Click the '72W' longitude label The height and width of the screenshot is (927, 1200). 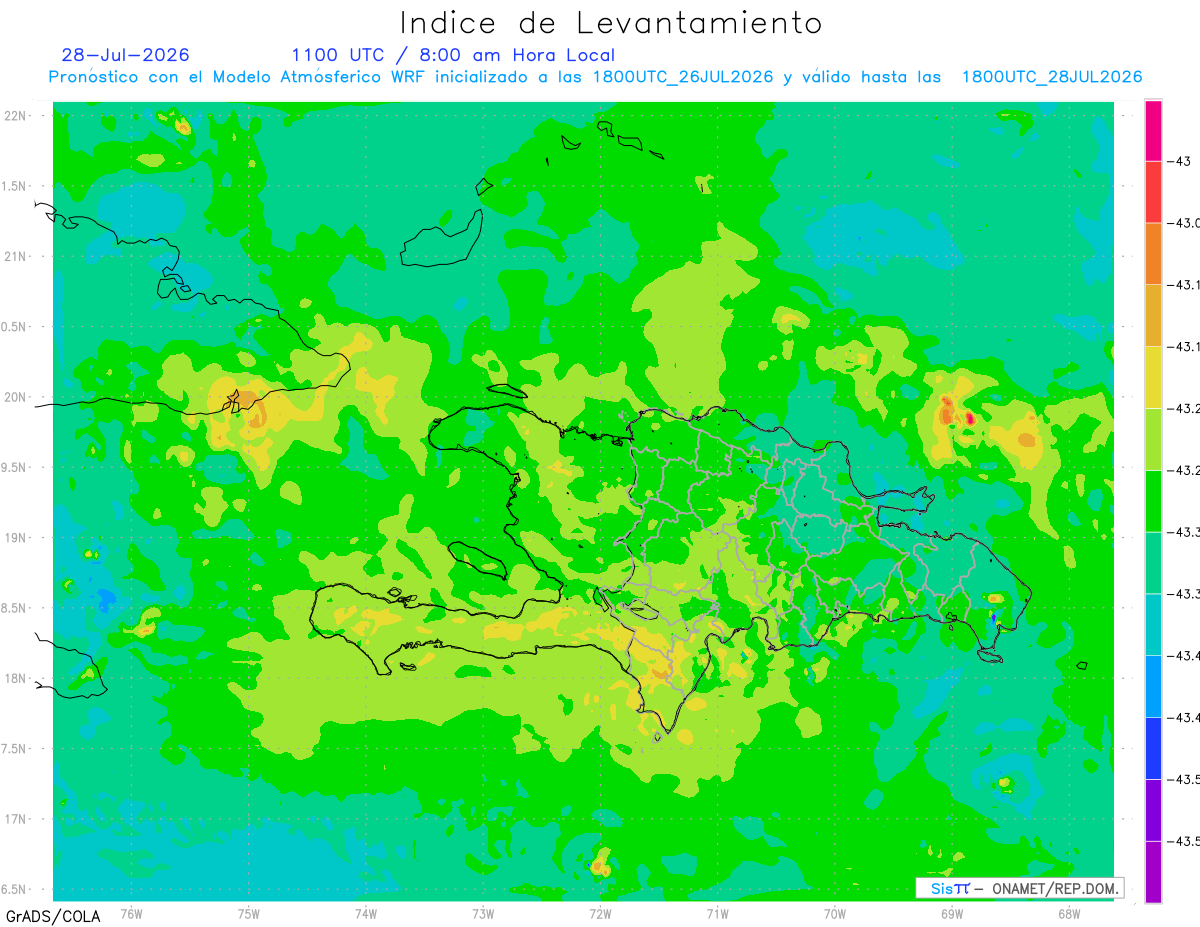(600, 914)
